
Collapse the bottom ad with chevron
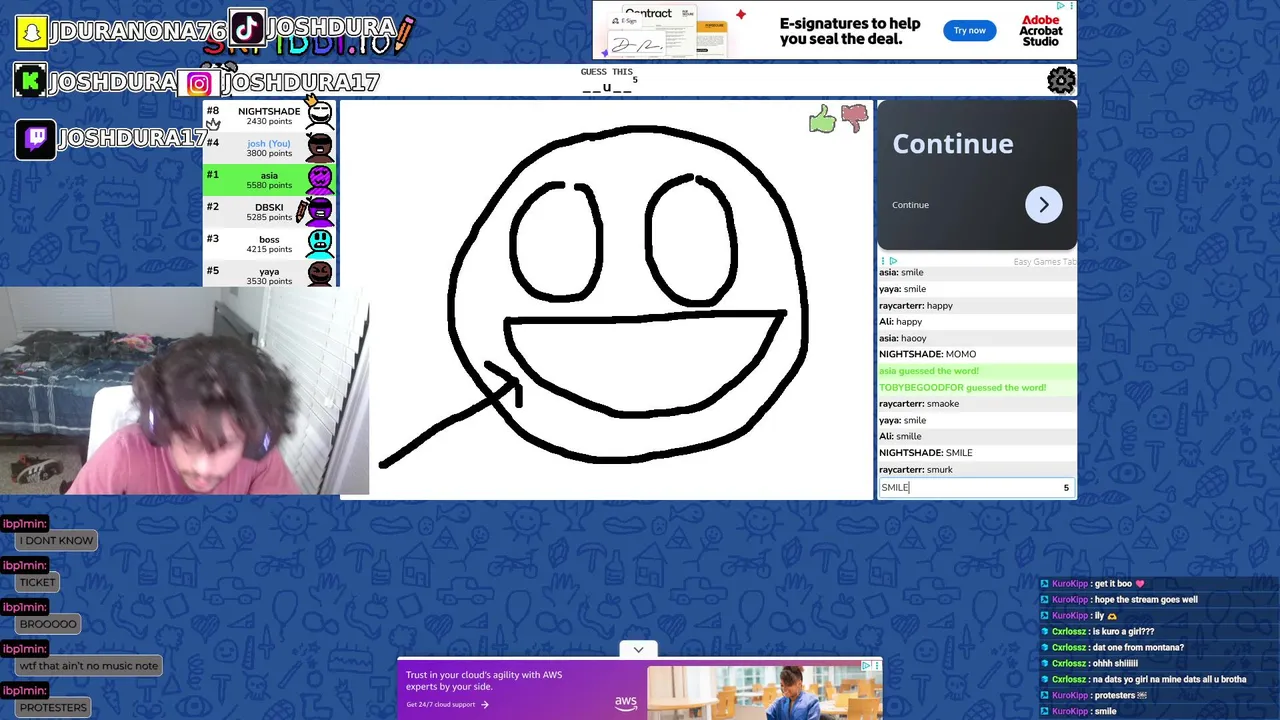click(x=638, y=649)
